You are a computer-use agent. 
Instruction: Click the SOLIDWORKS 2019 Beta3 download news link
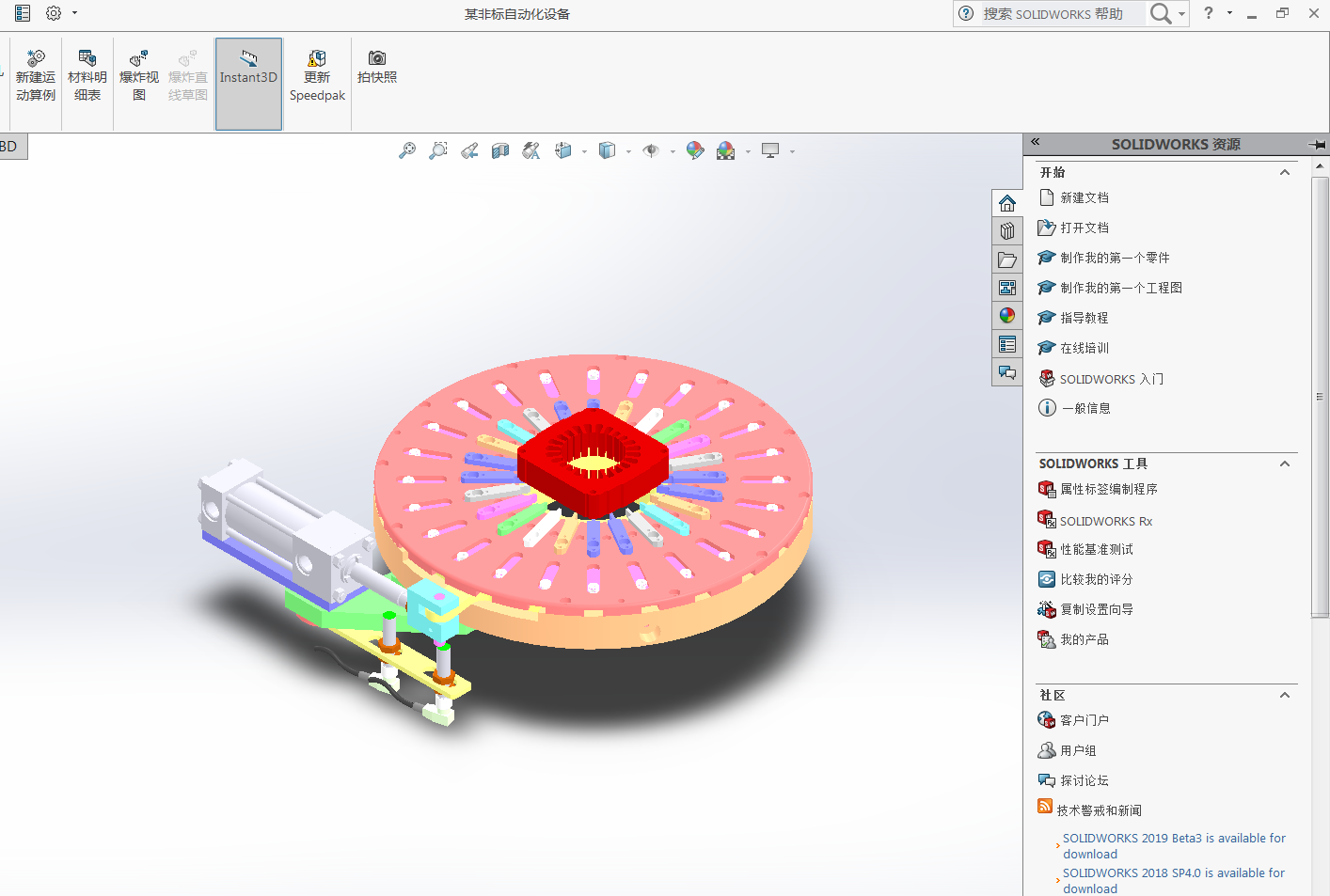point(1174,846)
